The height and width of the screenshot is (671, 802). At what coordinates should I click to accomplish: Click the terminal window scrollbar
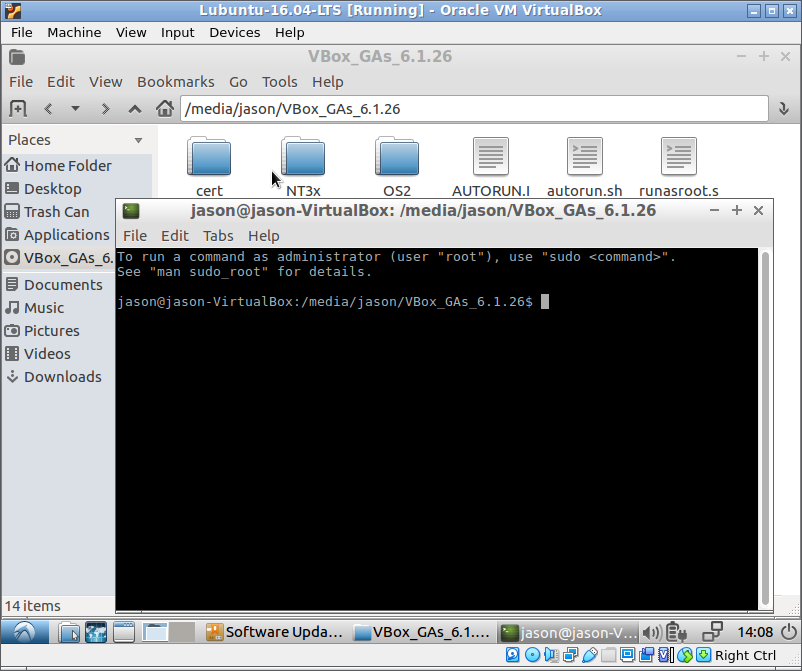765,429
